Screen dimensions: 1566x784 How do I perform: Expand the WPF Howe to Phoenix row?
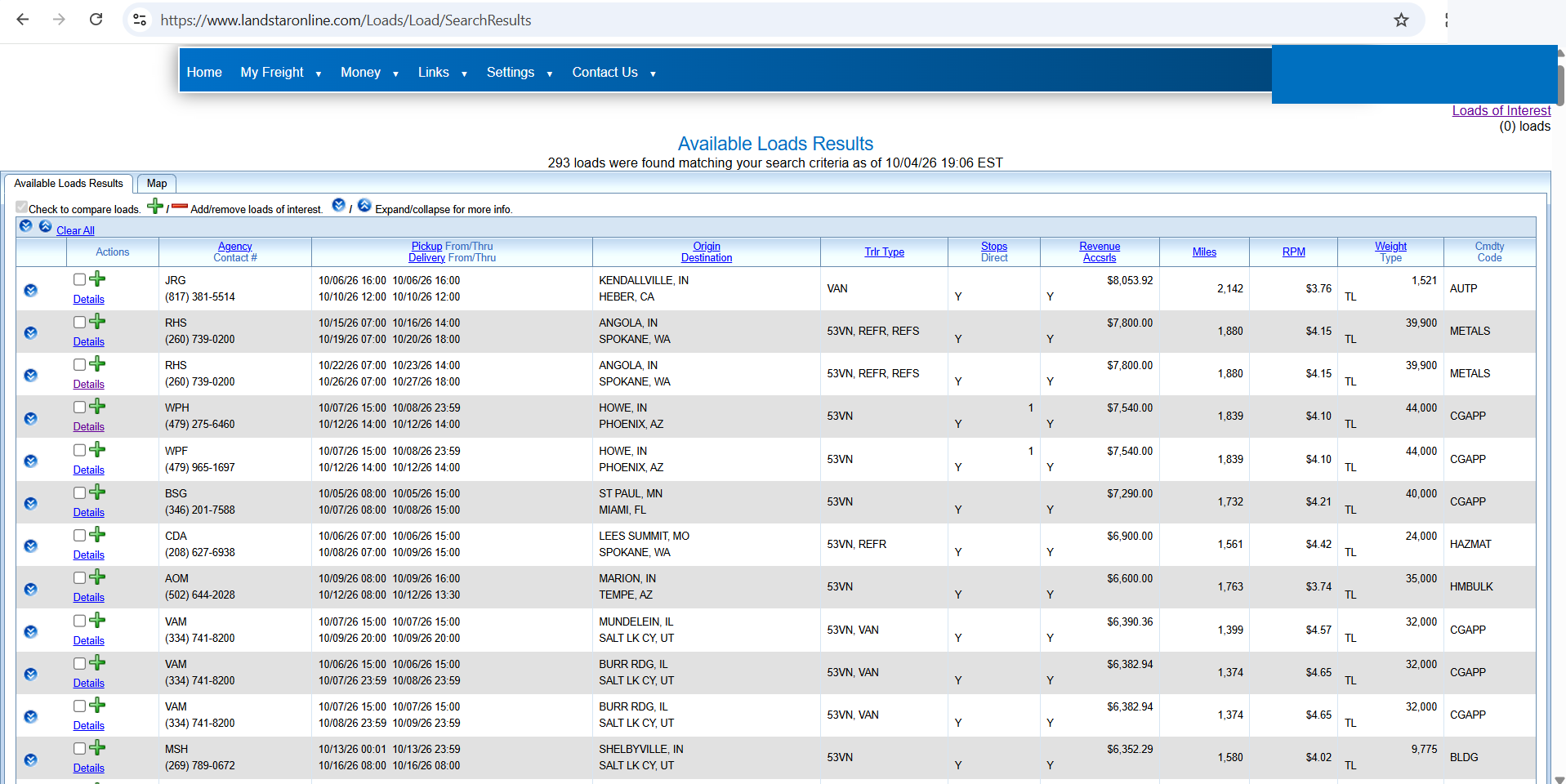(x=30, y=461)
